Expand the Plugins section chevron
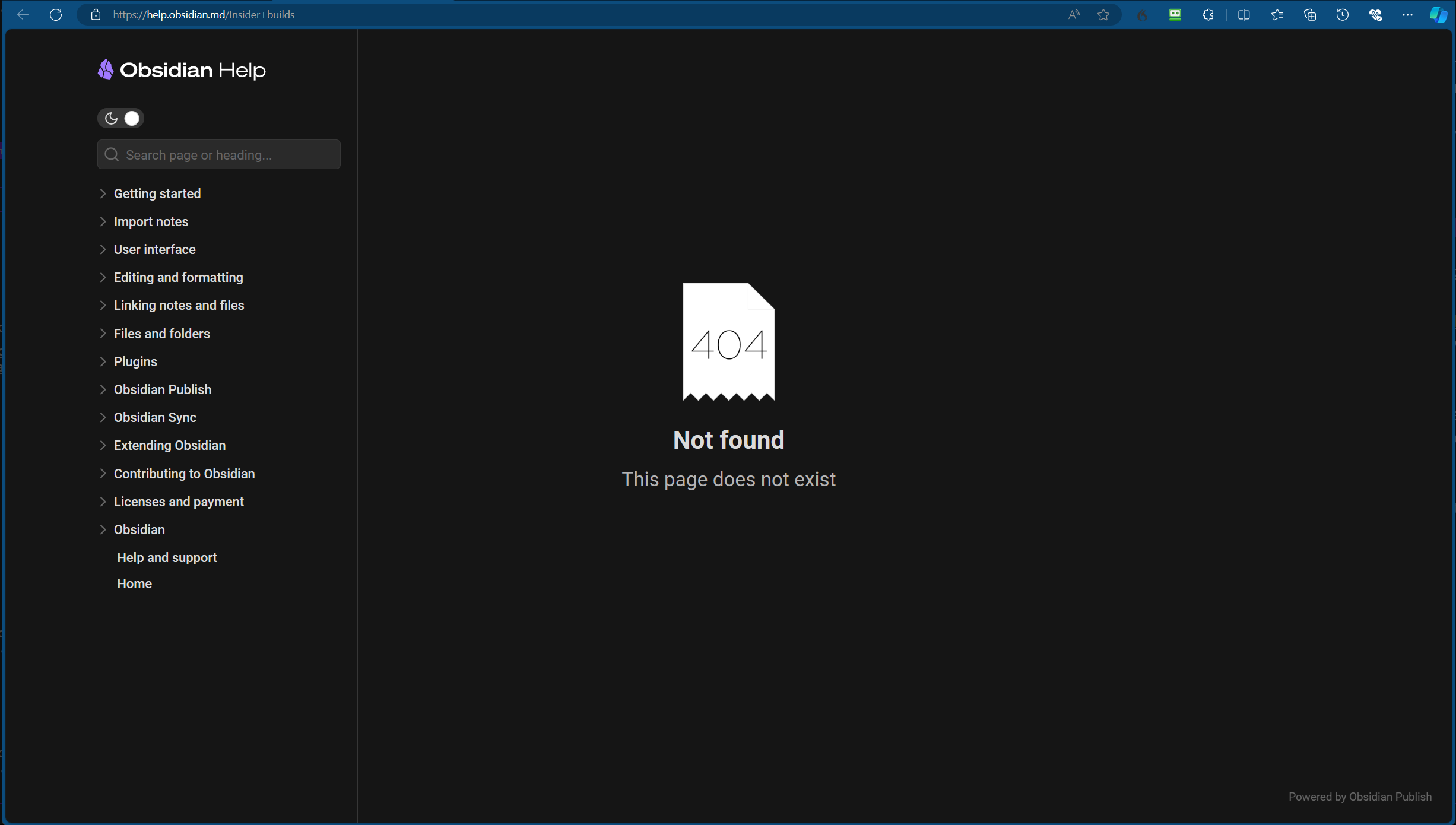This screenshot has height=825, width=1456. 103,361
